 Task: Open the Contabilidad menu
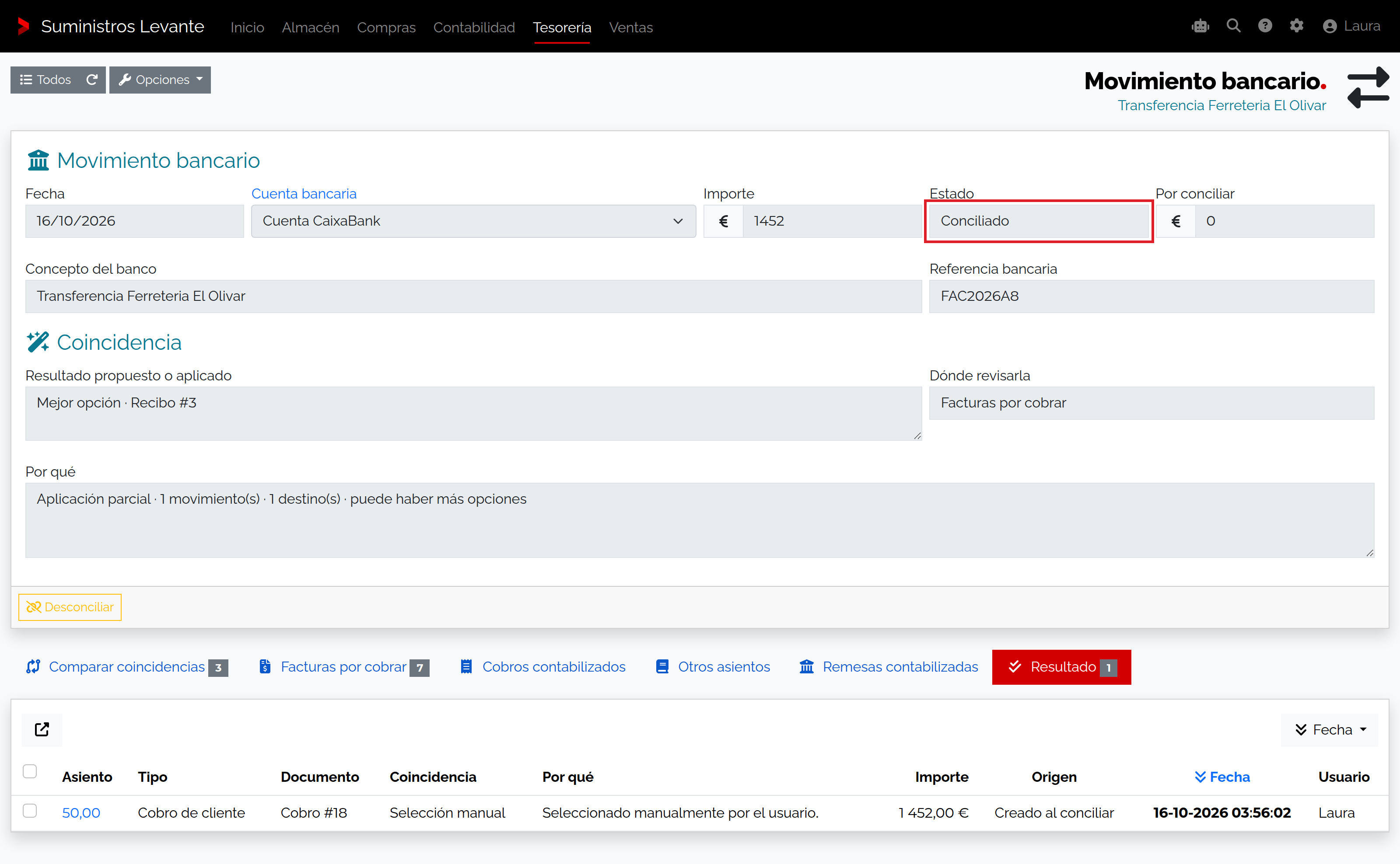[x=474, y=28]
